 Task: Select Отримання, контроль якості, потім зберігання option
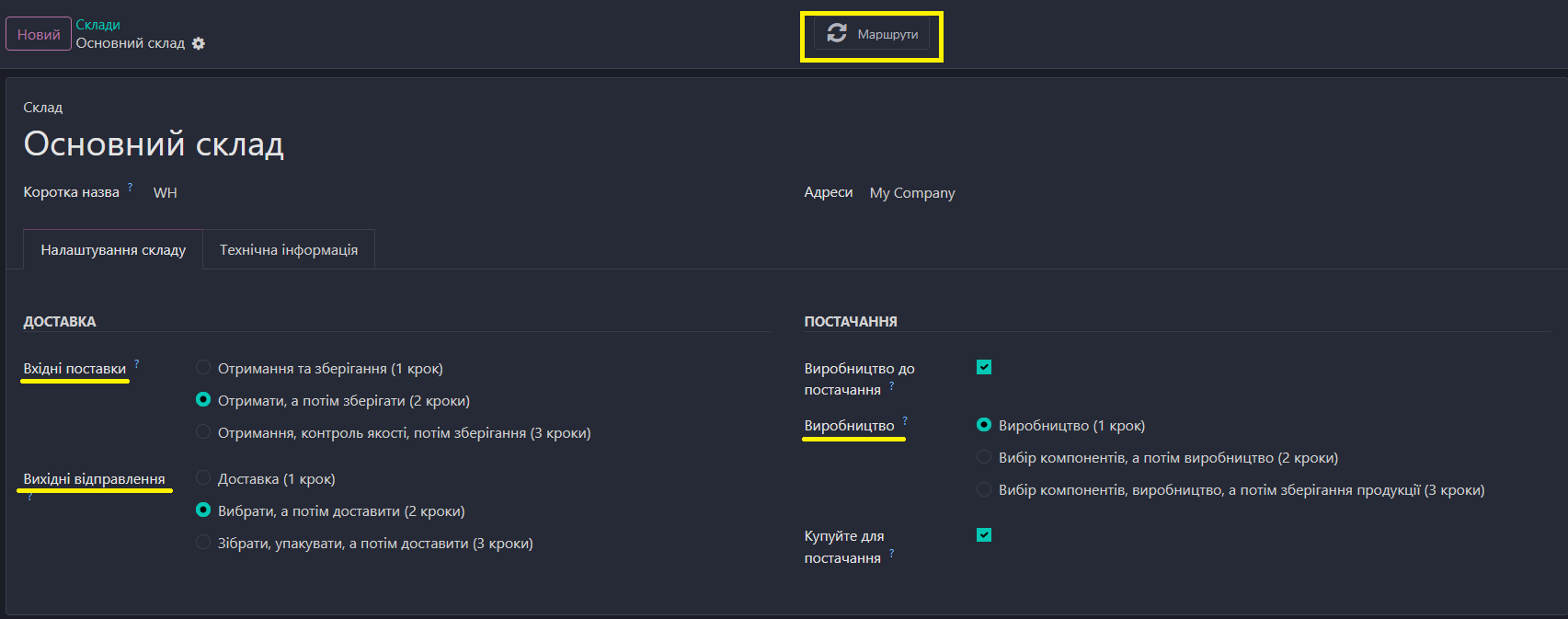pyautogui.click(x=203, y=432)
